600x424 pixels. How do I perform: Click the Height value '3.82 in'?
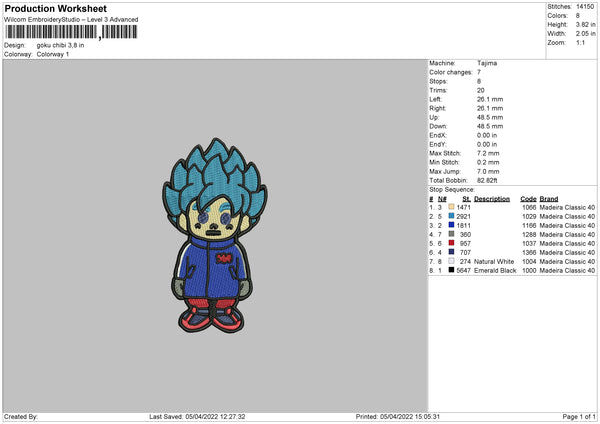[x=585, y=24]
